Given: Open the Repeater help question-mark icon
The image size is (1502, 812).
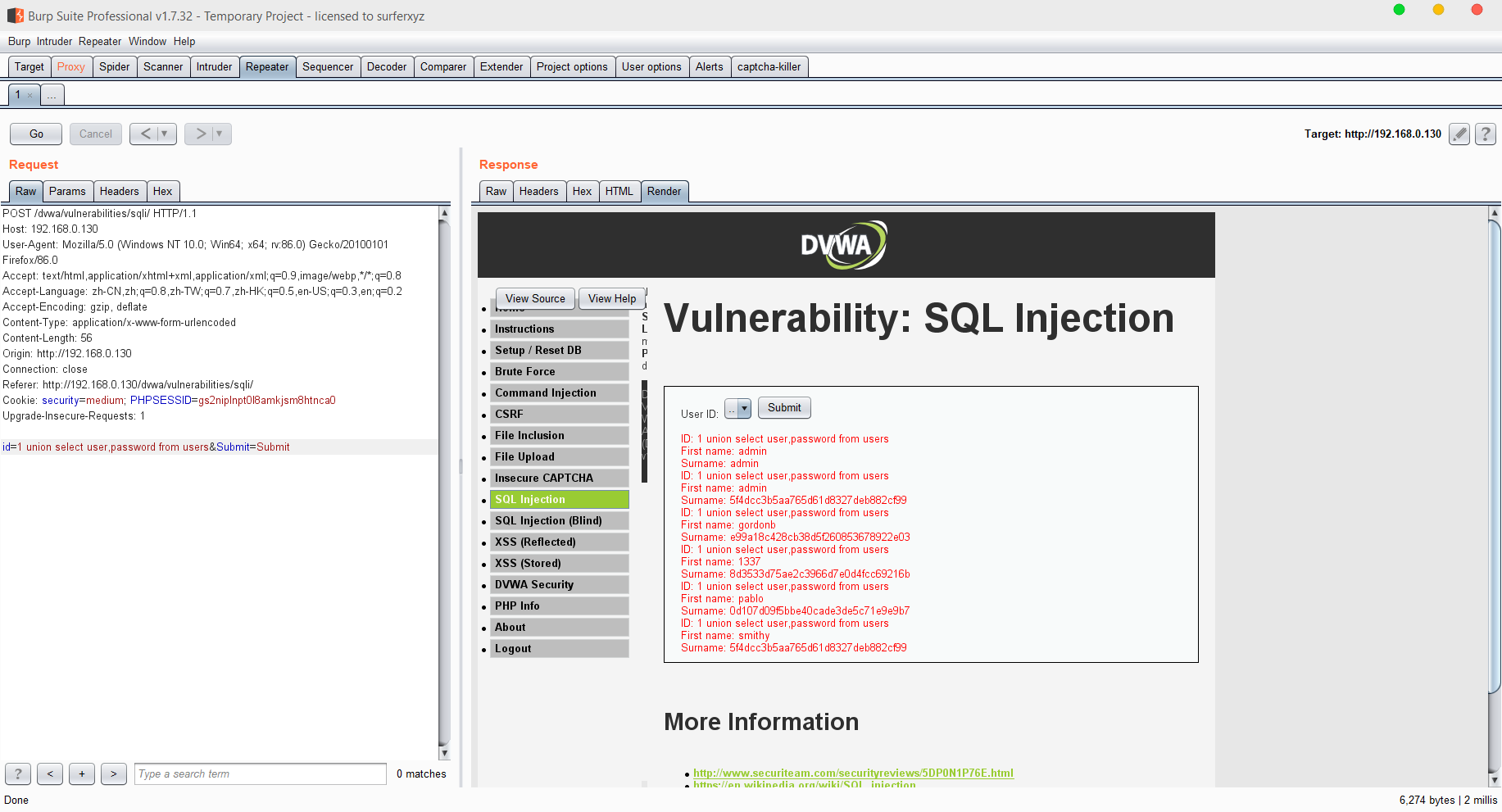Looking at the screenshot, I should click(x=1486, y=134).
